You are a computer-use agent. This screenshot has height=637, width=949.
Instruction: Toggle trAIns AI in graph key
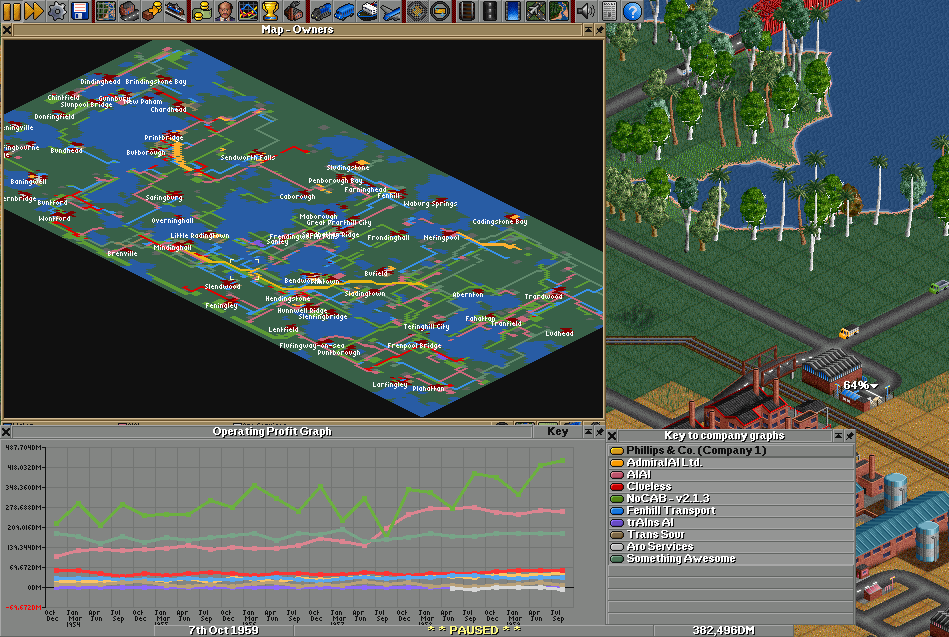[731, 523]
